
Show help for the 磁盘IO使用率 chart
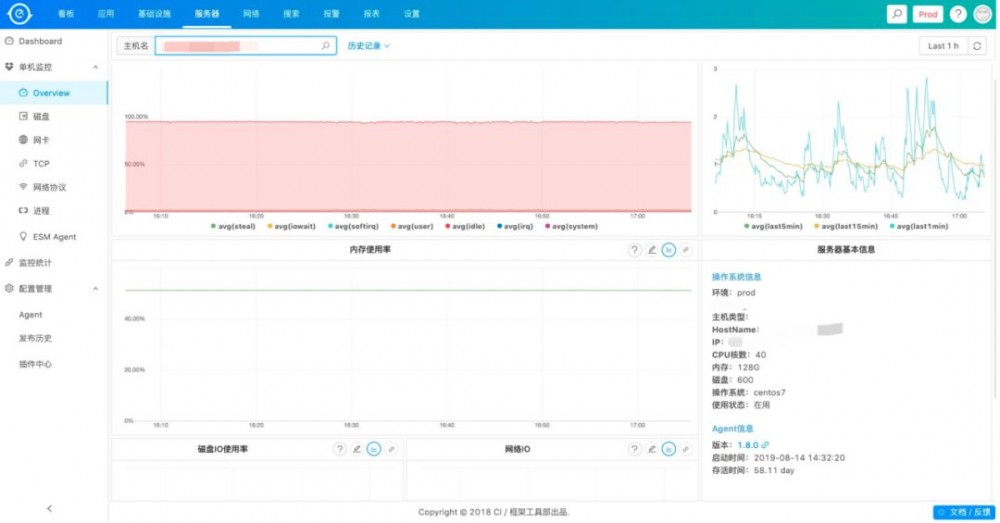[x=340, y=449]
